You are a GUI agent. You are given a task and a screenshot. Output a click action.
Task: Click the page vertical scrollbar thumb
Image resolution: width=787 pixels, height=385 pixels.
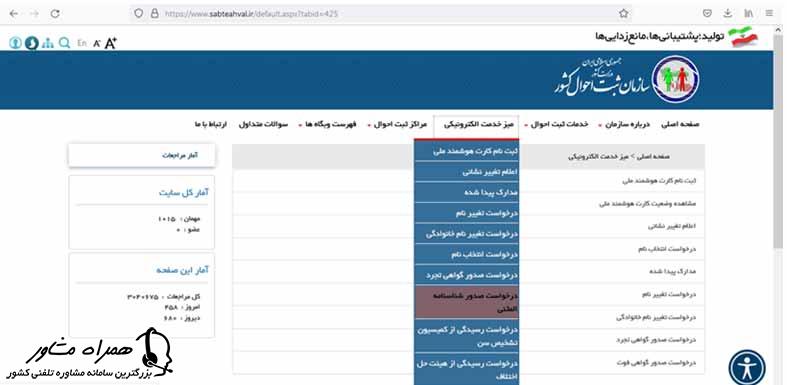click(779, 142)
